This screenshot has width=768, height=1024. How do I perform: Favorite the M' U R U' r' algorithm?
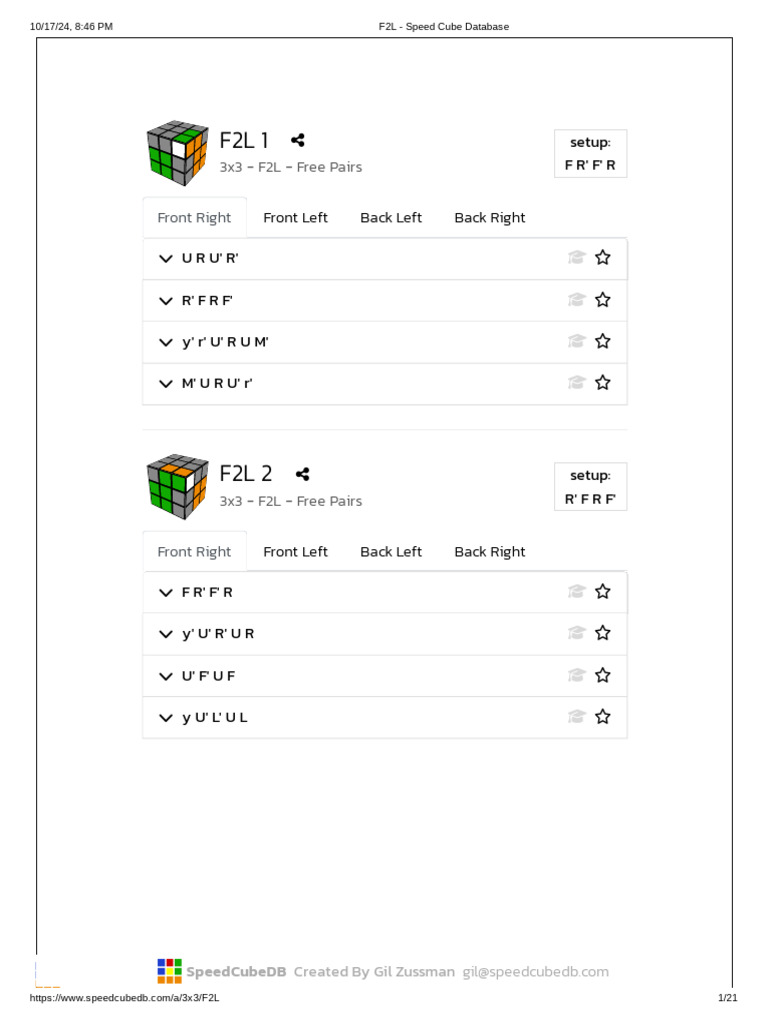tap(603, 383)
